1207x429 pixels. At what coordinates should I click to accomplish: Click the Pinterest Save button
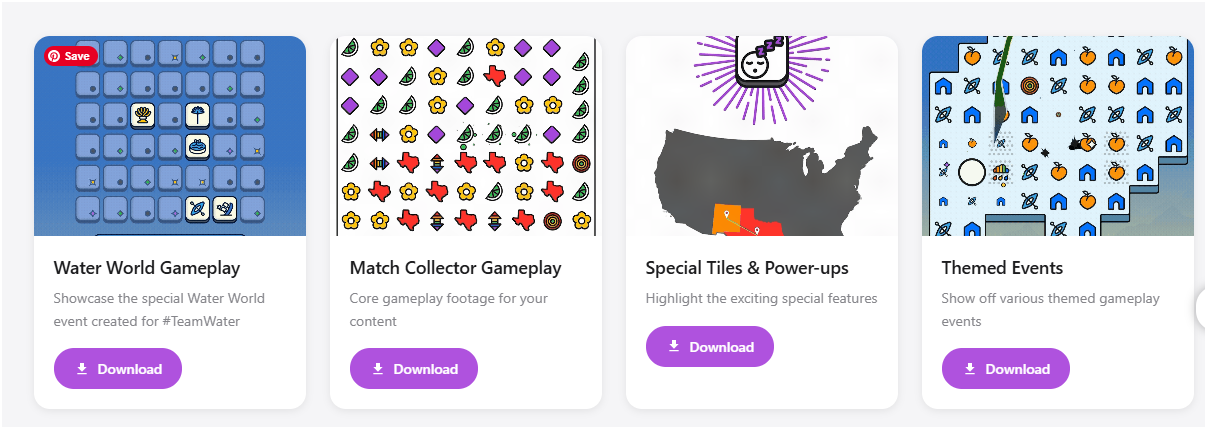click(71, 56)
